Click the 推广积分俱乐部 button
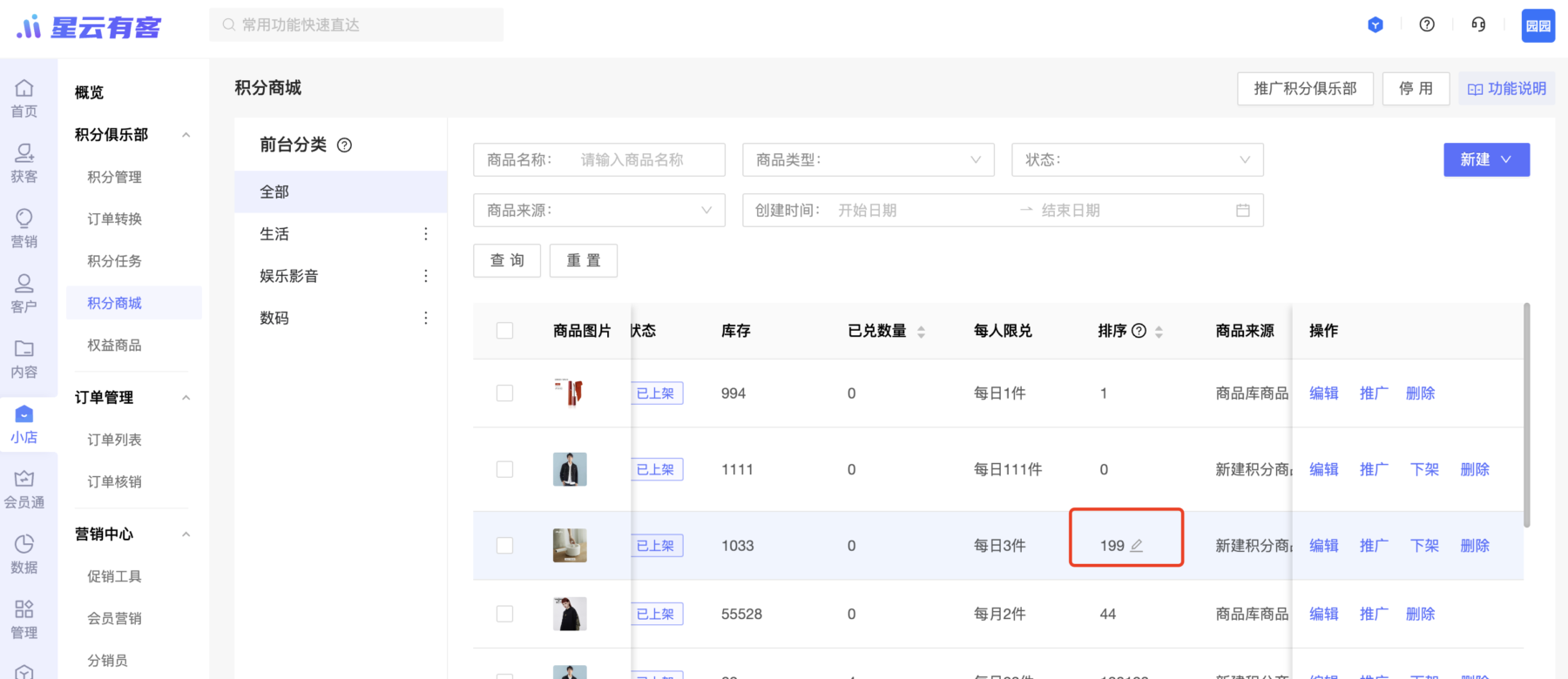 coord(1305,89)
